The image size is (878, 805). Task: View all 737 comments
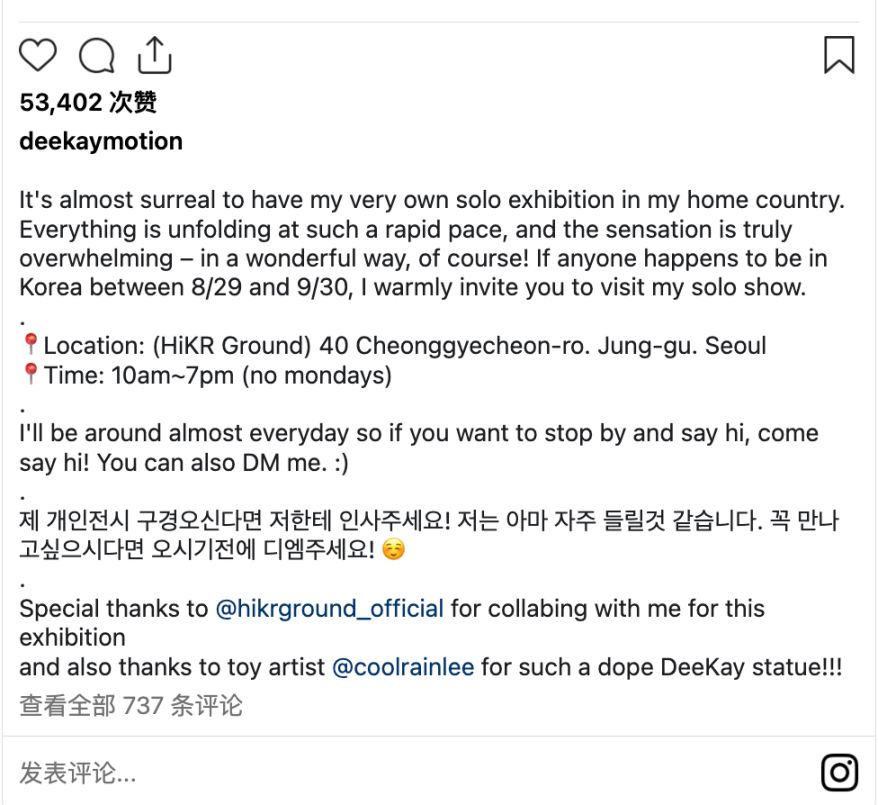tap(131, 705)
